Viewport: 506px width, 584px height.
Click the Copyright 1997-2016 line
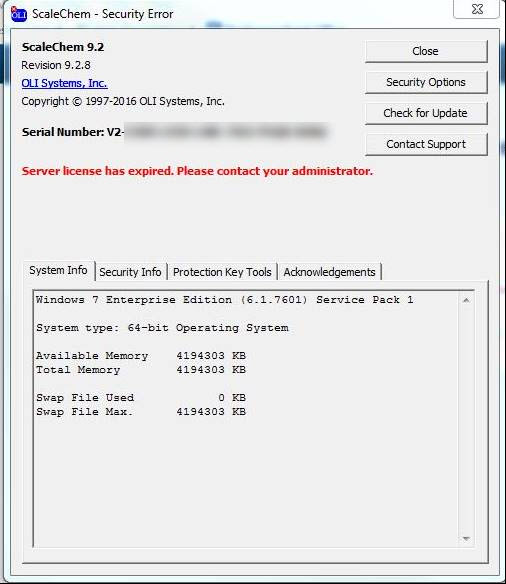tap(123, 101)
